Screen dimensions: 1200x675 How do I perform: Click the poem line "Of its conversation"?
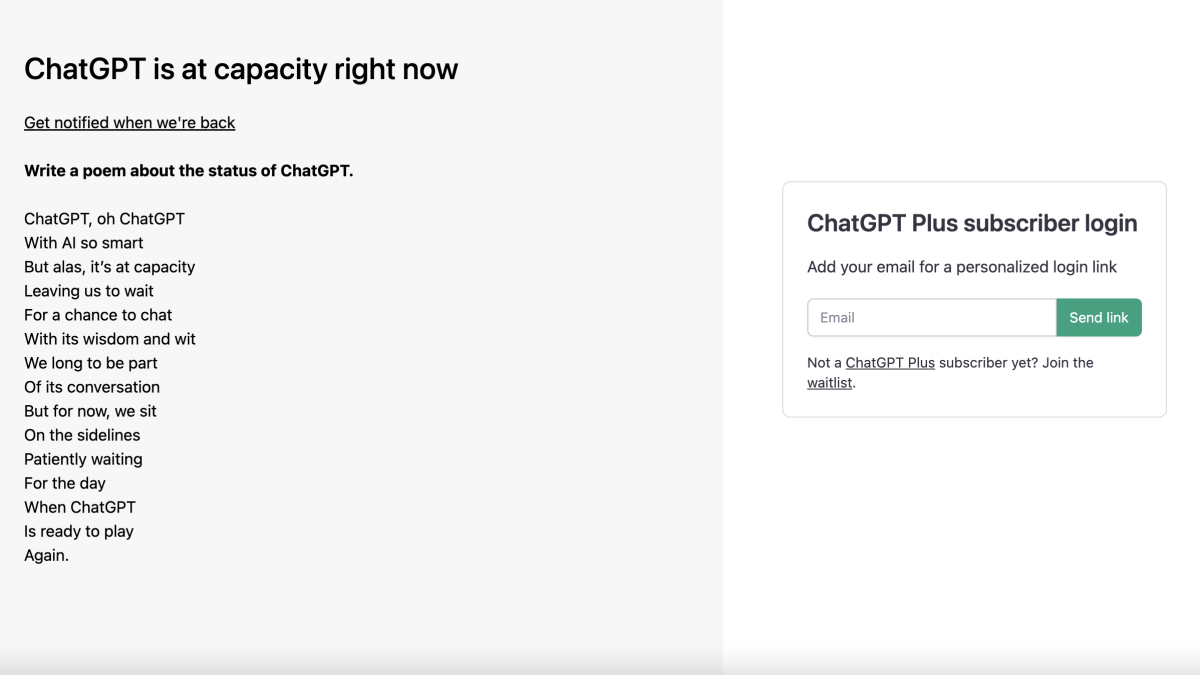point(92,387)
